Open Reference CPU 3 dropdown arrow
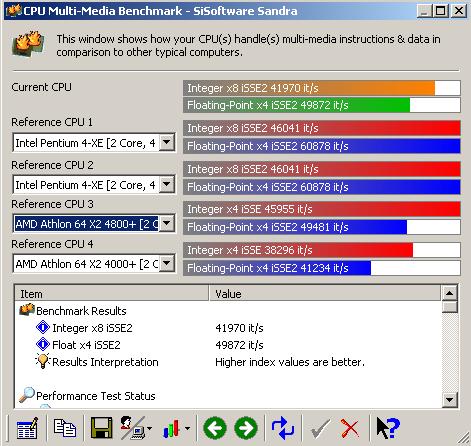Viewport: 471px width, 446px height. coord(167,223)
